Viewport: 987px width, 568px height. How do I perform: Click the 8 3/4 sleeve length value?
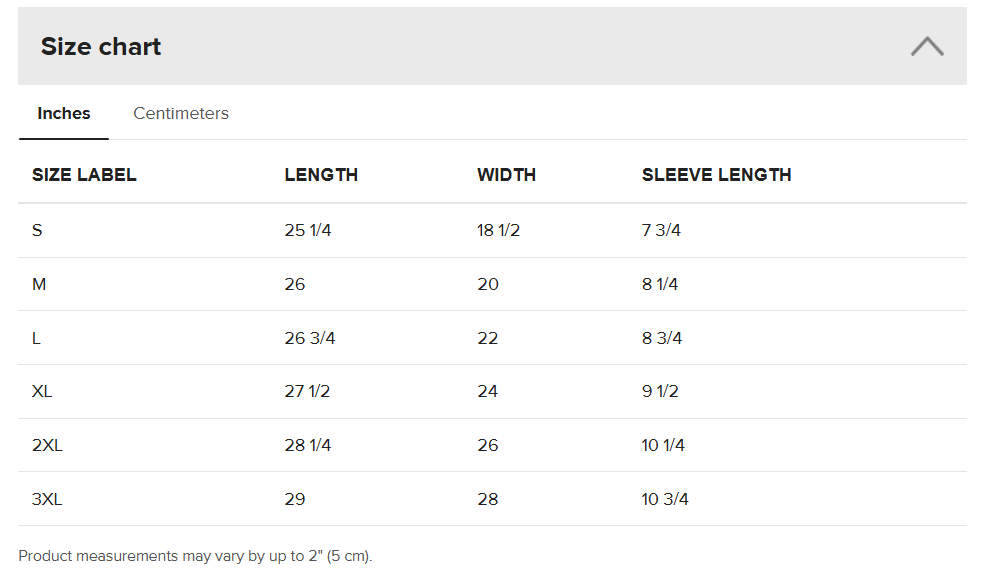662,338
